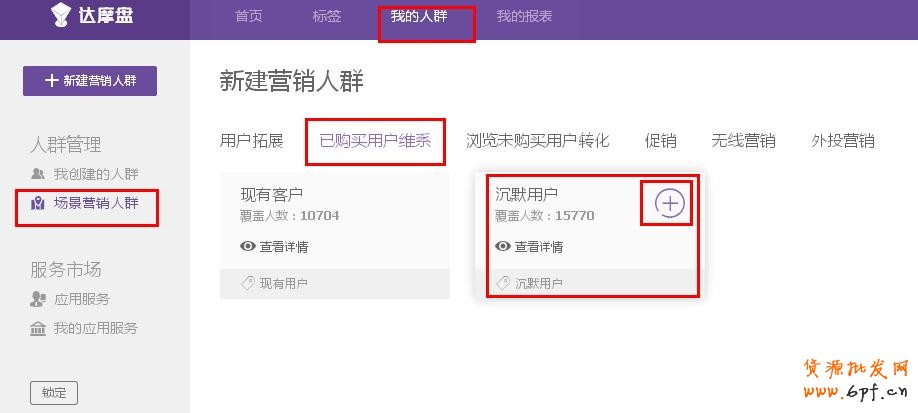Click the 锁定 button

[54, 392]
